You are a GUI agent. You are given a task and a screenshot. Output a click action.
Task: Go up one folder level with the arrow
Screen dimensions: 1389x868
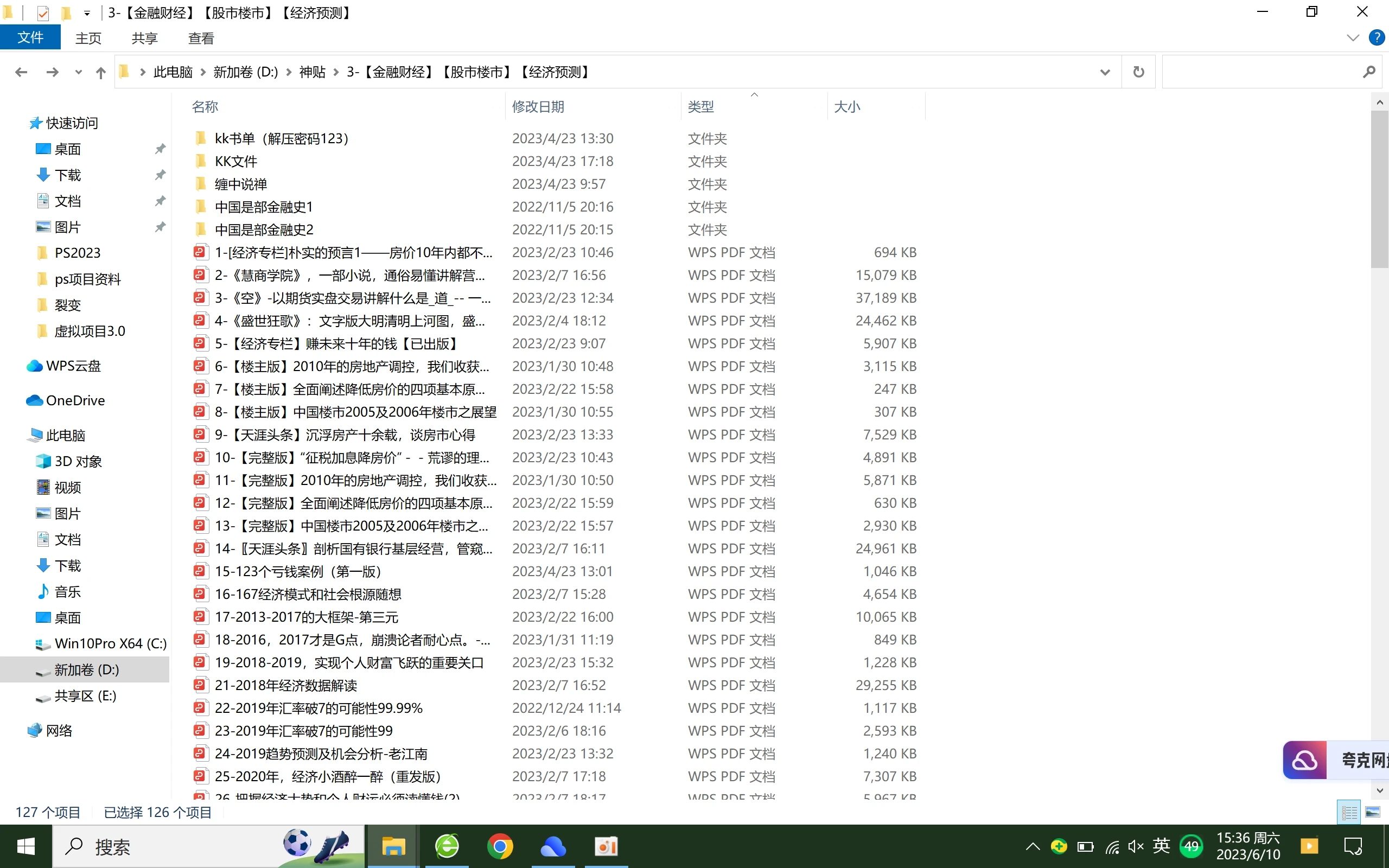click(100, 72)
